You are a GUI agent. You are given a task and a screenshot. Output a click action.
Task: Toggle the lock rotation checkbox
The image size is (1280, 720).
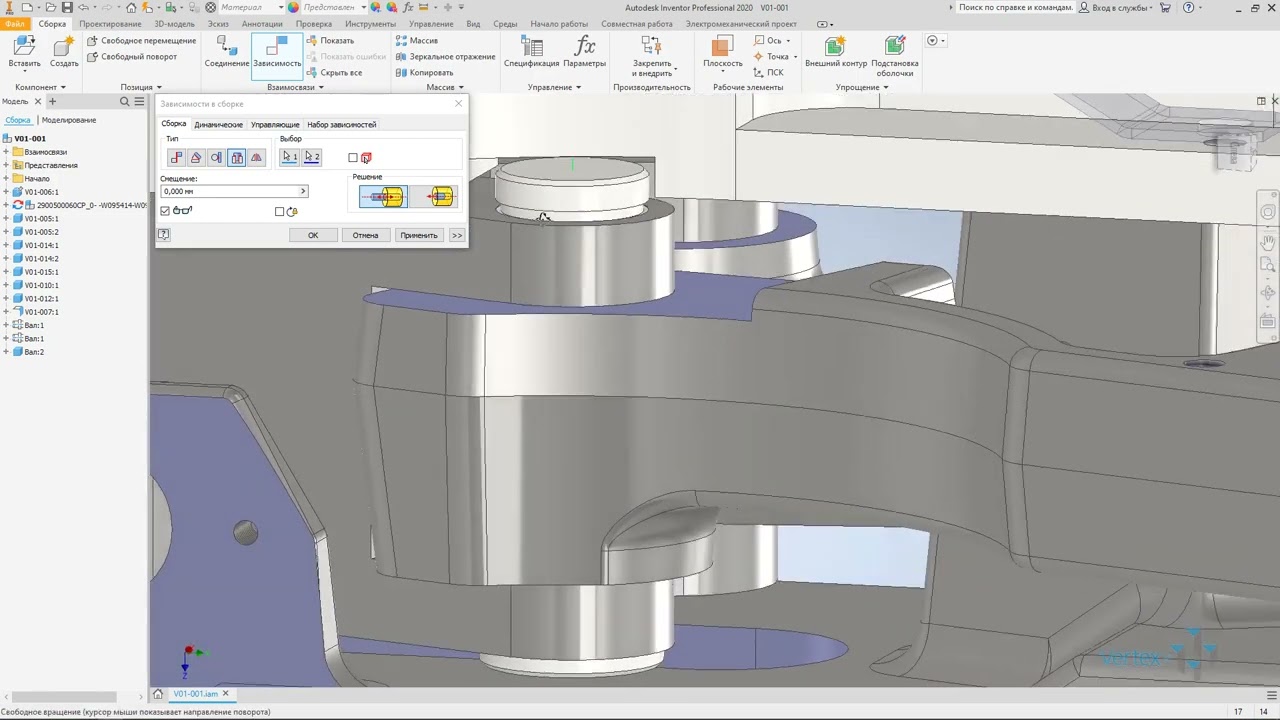pos(280,212)
